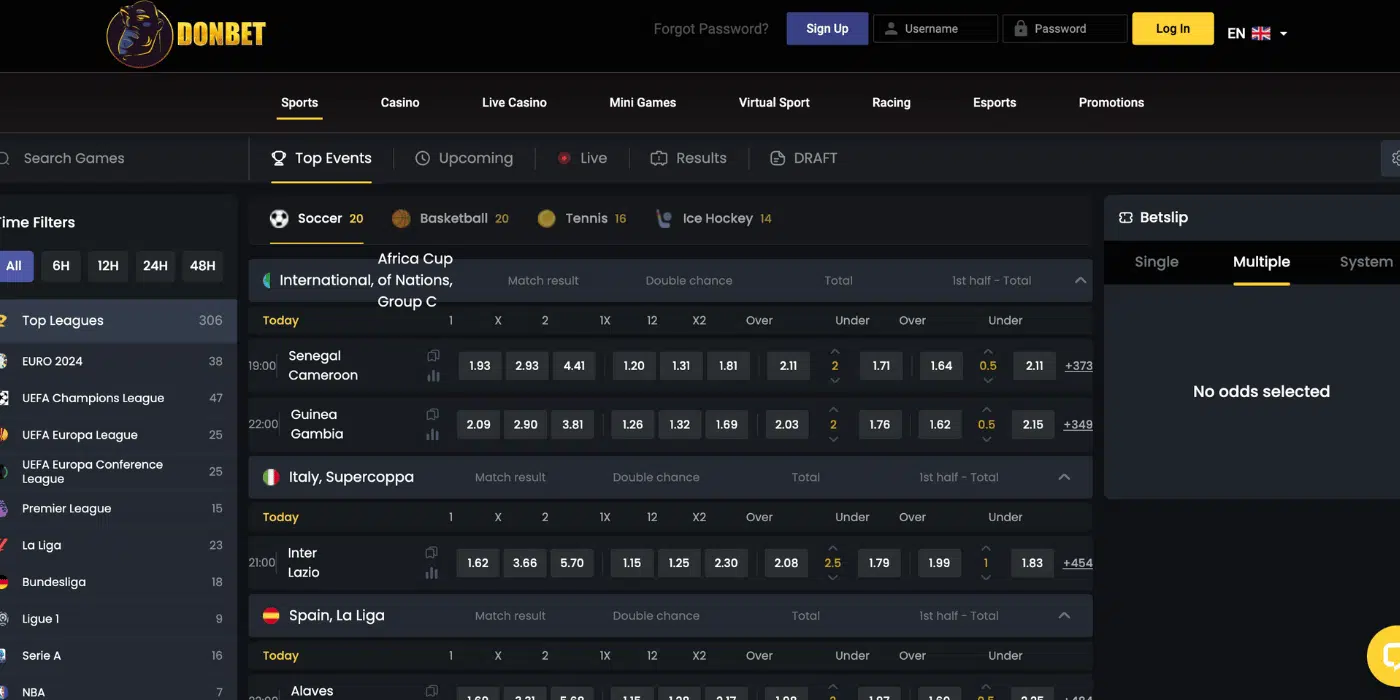Pick Lazio win odds 5.70
The width and height of the screenshot is (1400, 700).
coord(572,563)
